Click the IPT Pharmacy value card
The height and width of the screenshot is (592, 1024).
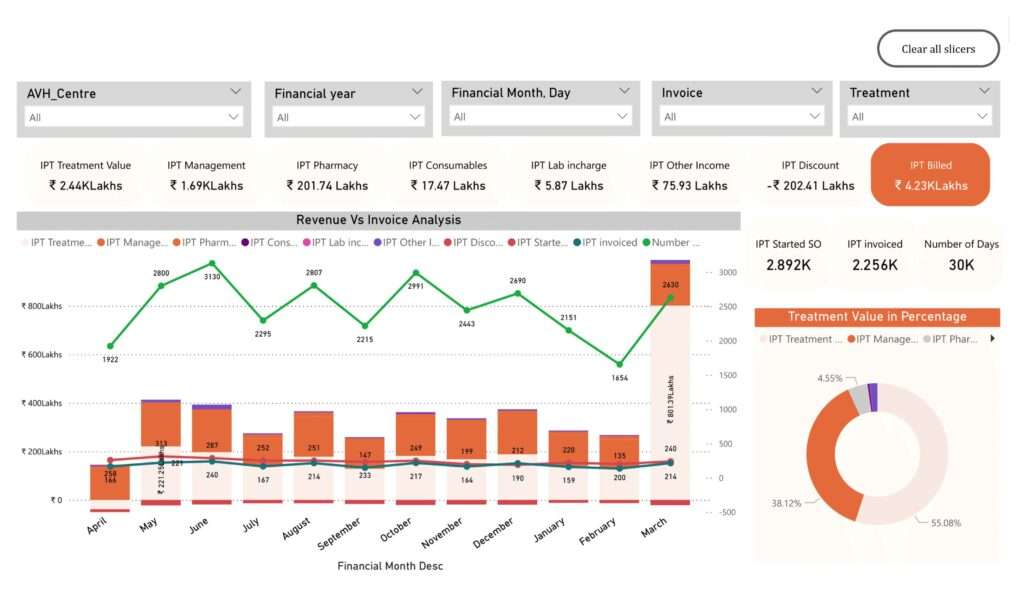(327, 175)
